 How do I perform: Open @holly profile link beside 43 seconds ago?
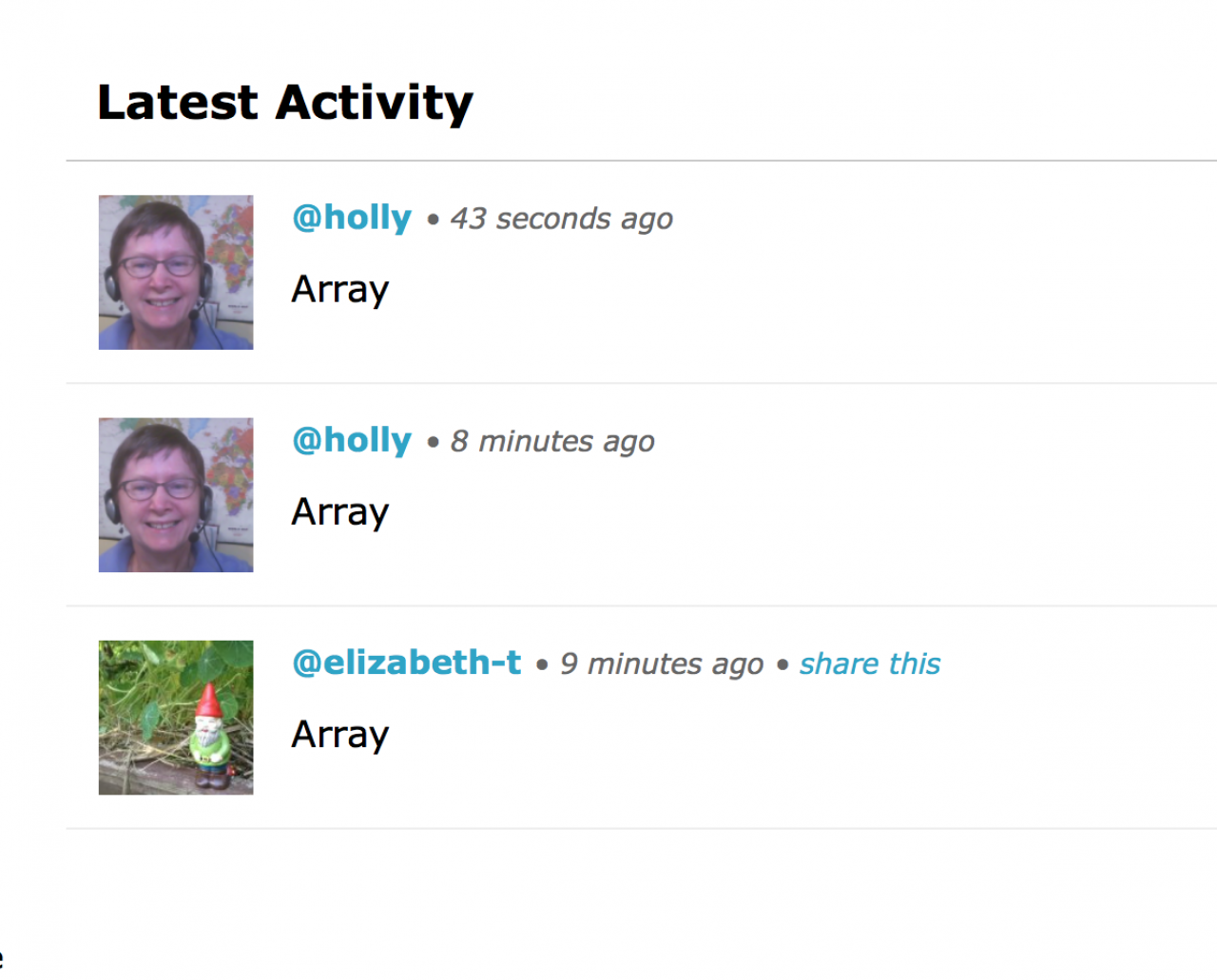[x=352, y=219]
